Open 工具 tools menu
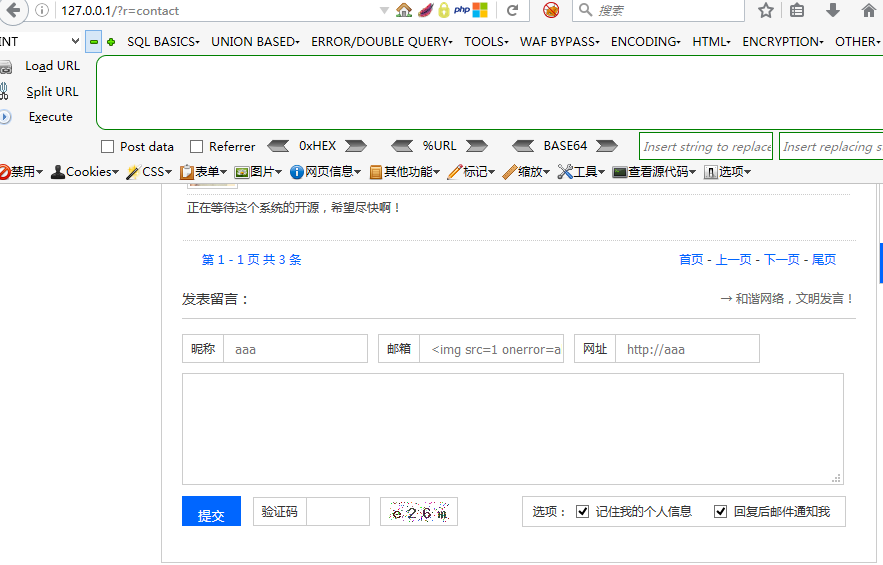The image size is (883, 565). (x=581, y=172)
